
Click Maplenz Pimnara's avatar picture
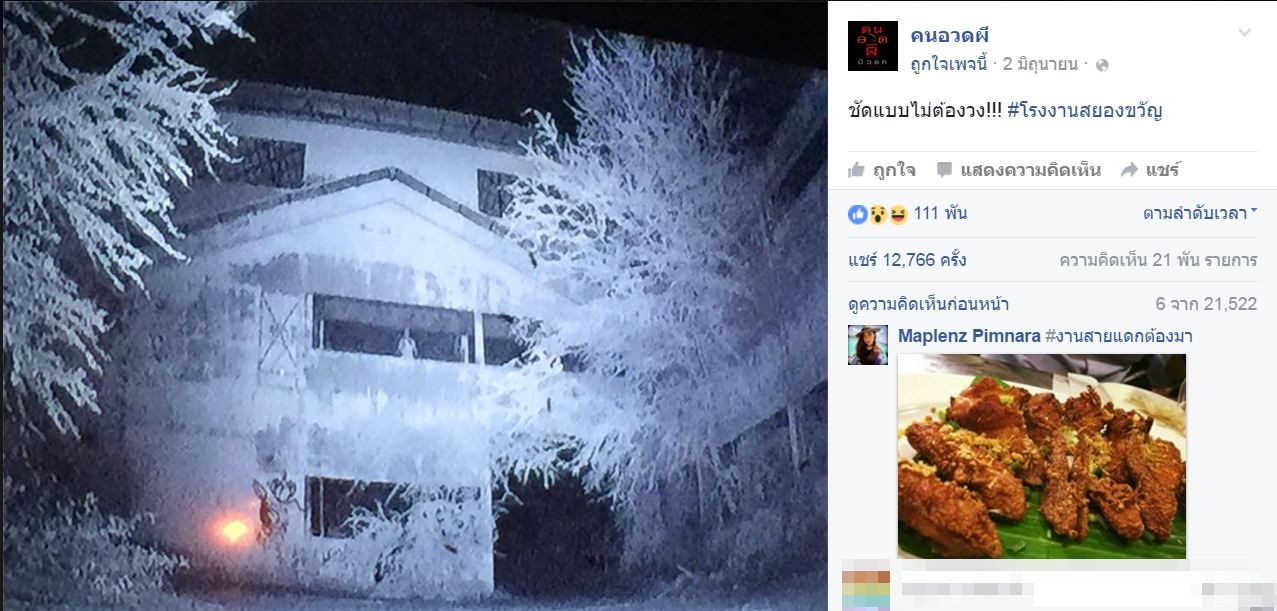click(x=868, y=345)
